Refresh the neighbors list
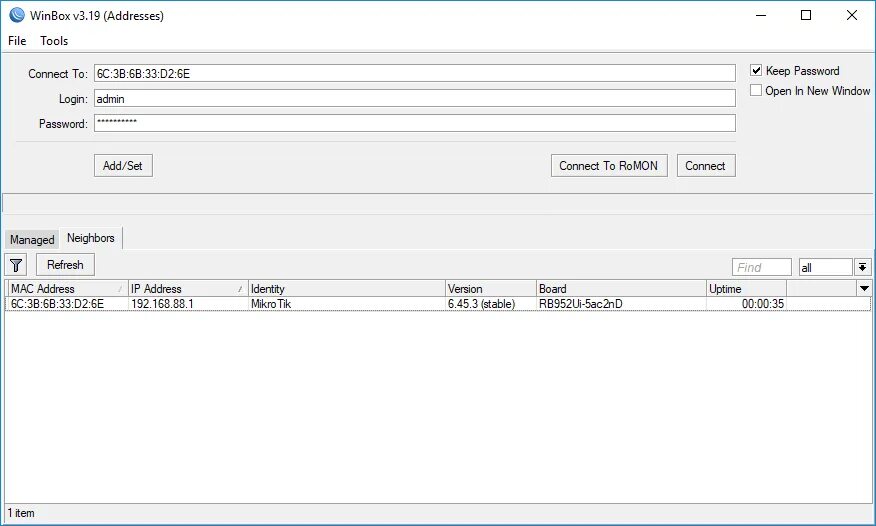Image resolution: width=876 pixels, height=526 pixels. tap(65, 265)
